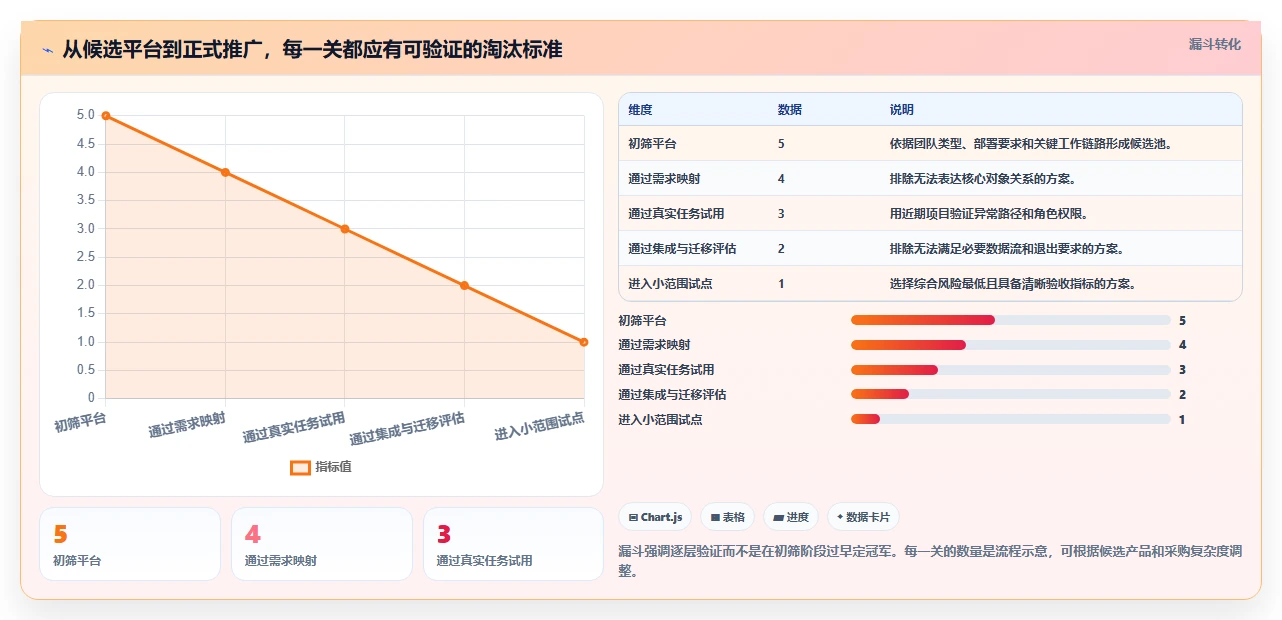Click the 说明 column header
Viewport: 1282px width, 620px height.
[x=901, y=110]
